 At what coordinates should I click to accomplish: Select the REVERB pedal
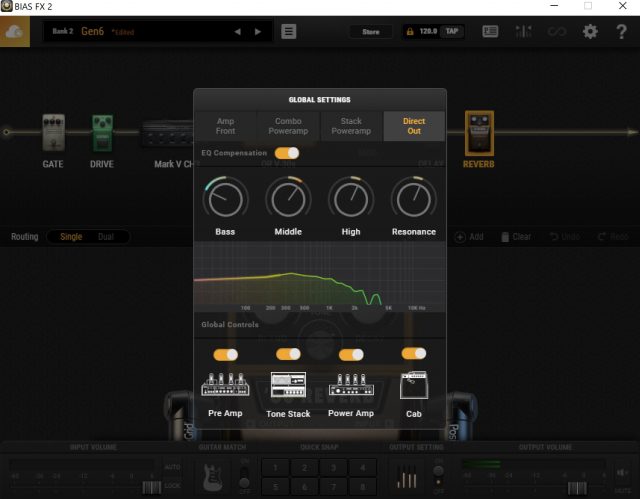(x=479, y=133)
